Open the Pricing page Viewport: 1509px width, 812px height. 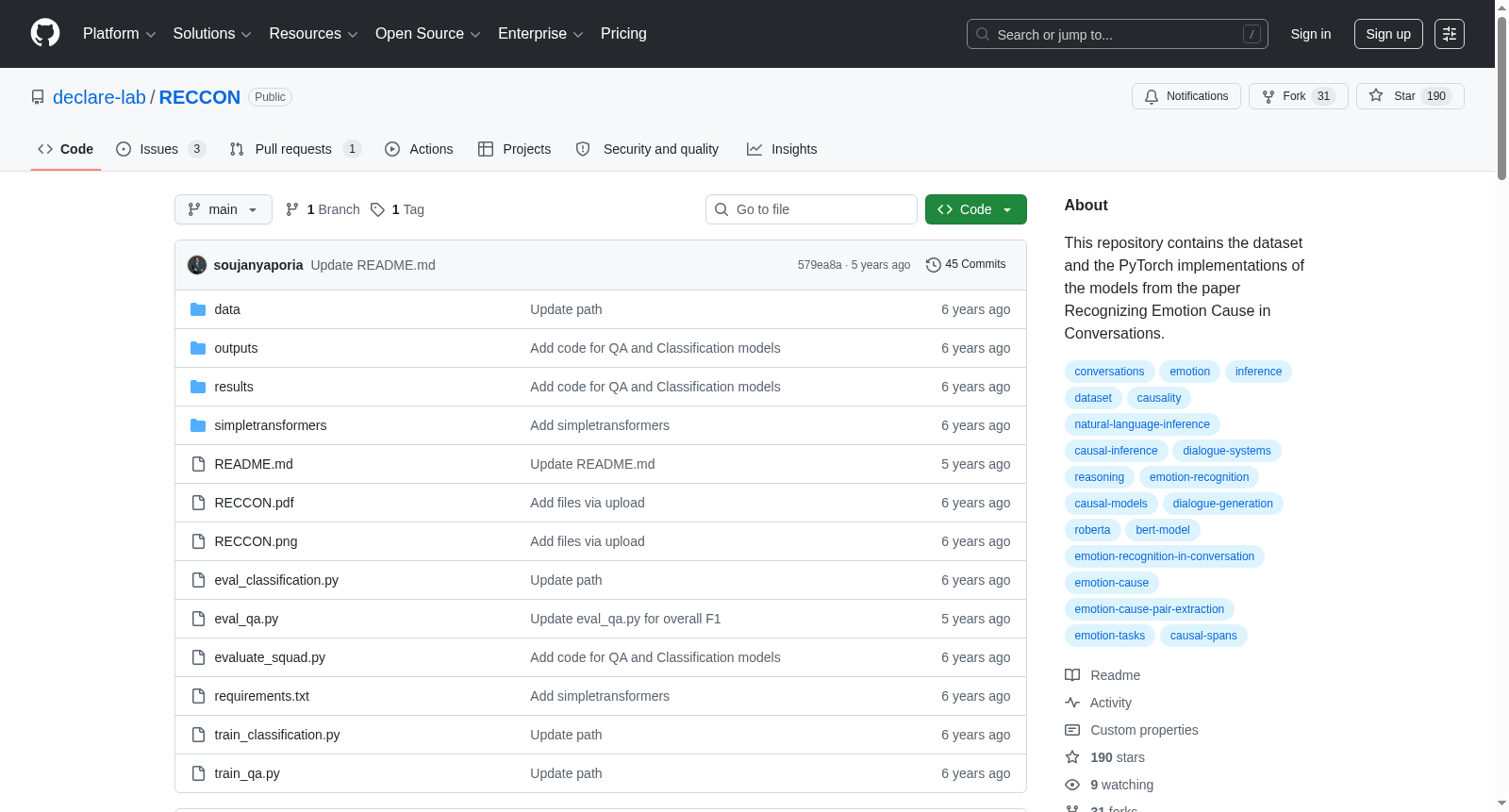(x=623, y=34)
